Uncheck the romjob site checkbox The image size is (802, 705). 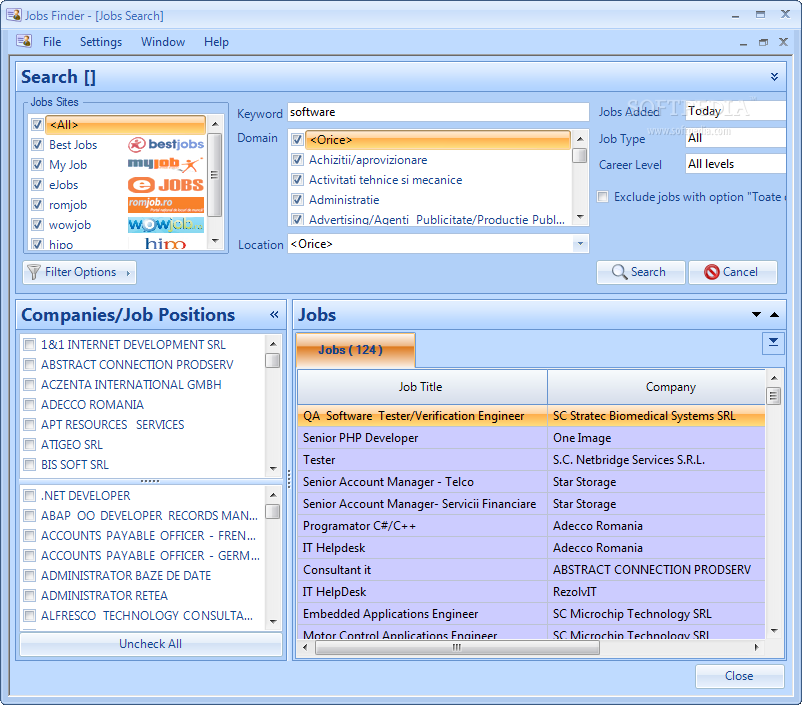(37, 205)
